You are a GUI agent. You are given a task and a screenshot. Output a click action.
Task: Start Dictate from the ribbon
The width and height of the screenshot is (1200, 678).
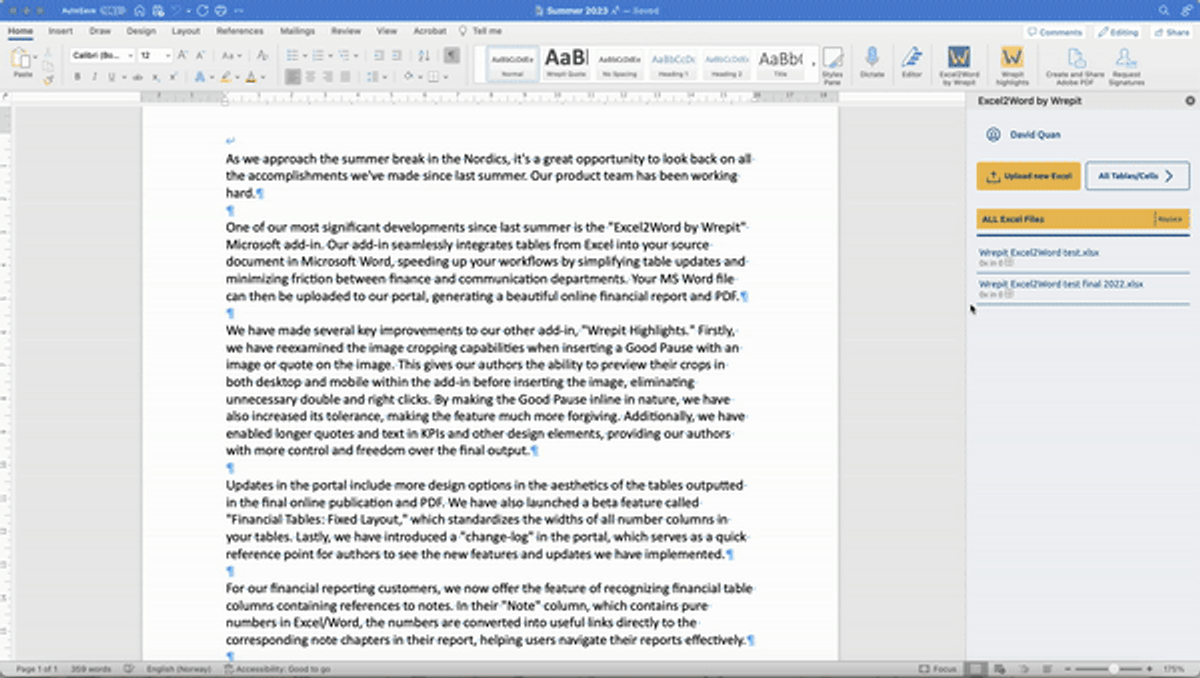coord(872,62)
